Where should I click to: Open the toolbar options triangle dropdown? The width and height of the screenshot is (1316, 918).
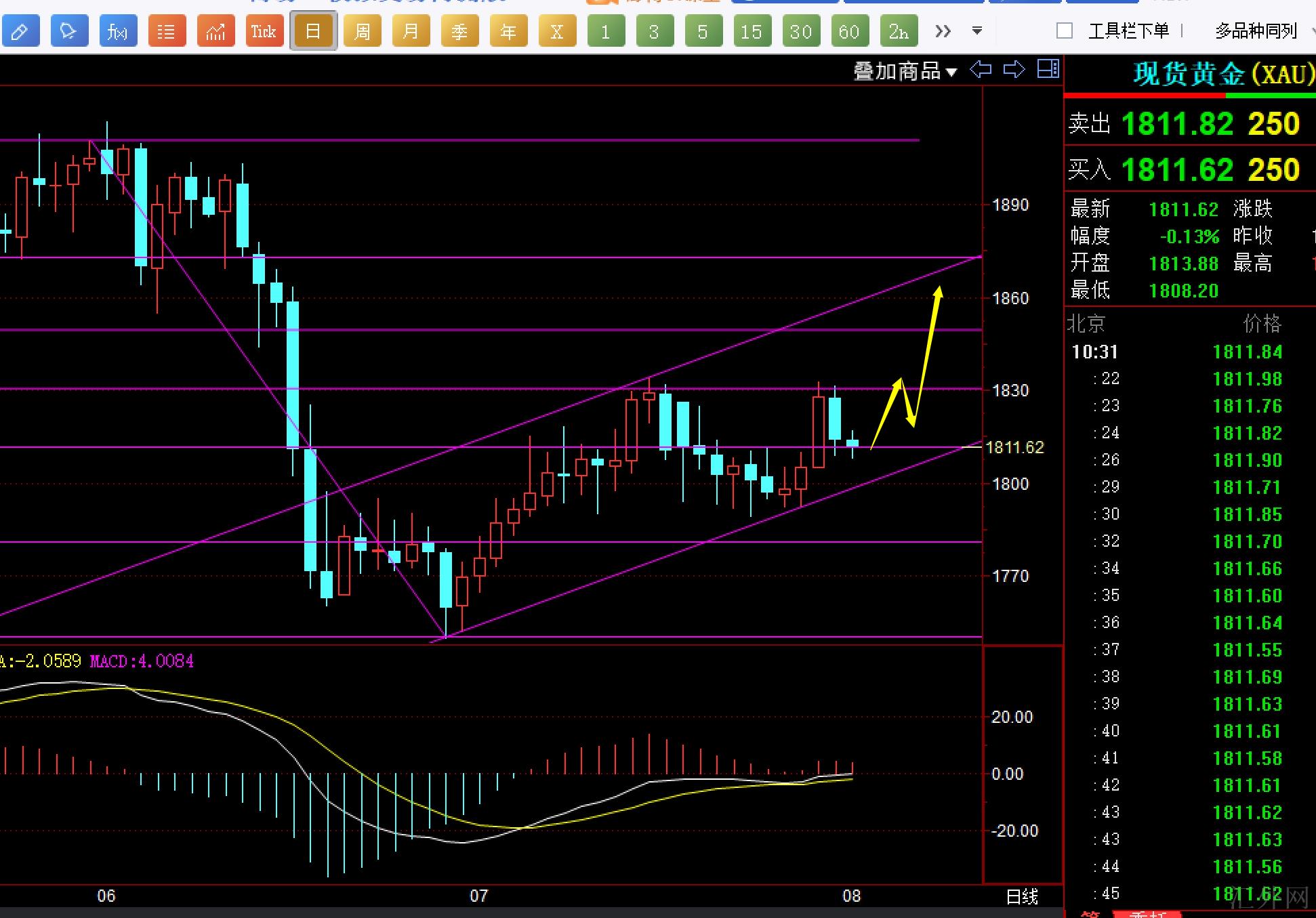[977, 31]
